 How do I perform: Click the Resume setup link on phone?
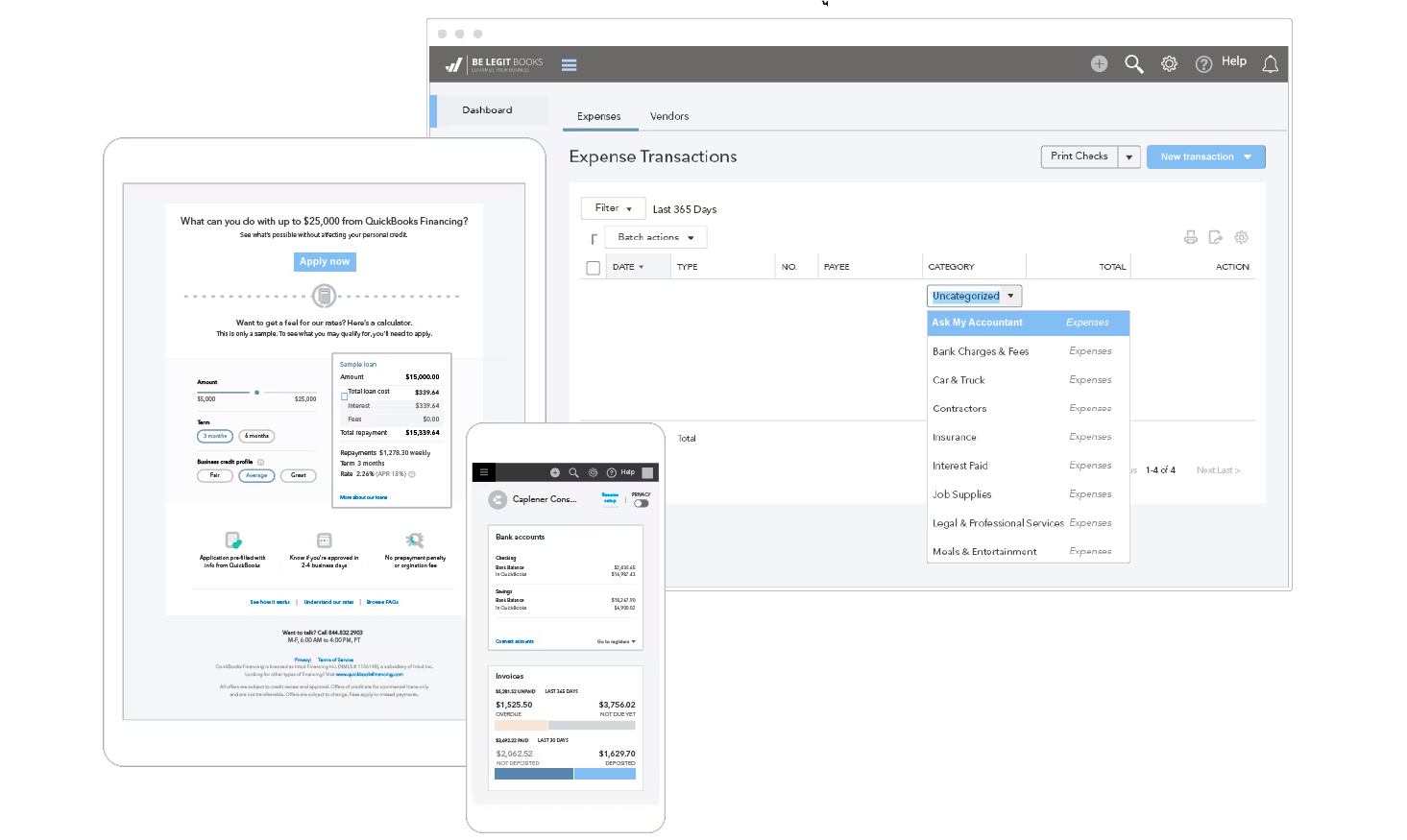click(610, 497)
